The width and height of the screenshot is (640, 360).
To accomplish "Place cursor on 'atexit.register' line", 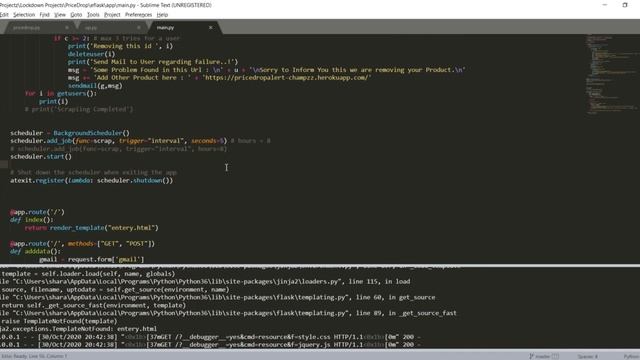I will tap(91, 180).
